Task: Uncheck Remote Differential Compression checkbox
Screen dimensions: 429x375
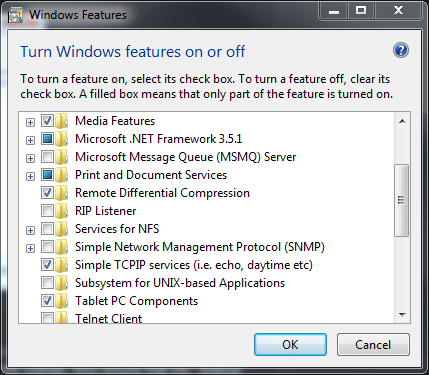Action: point(47,192)
